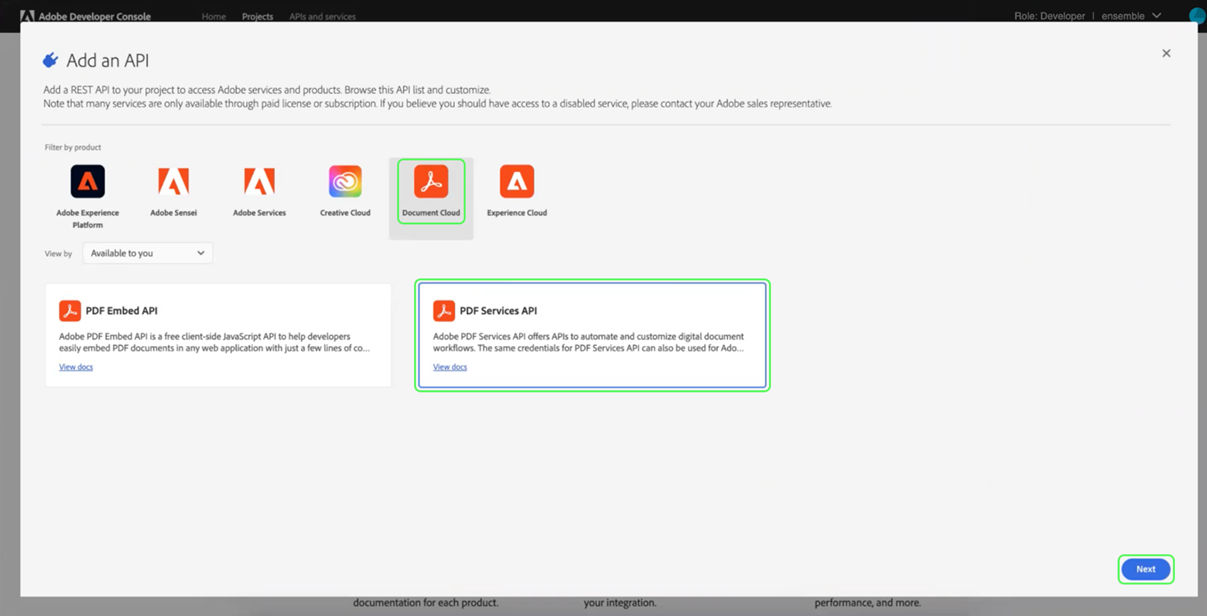Viewport: 1207px width, 616px height.
Task: Select the Document Cloud product icon
Action: point(431,181)
